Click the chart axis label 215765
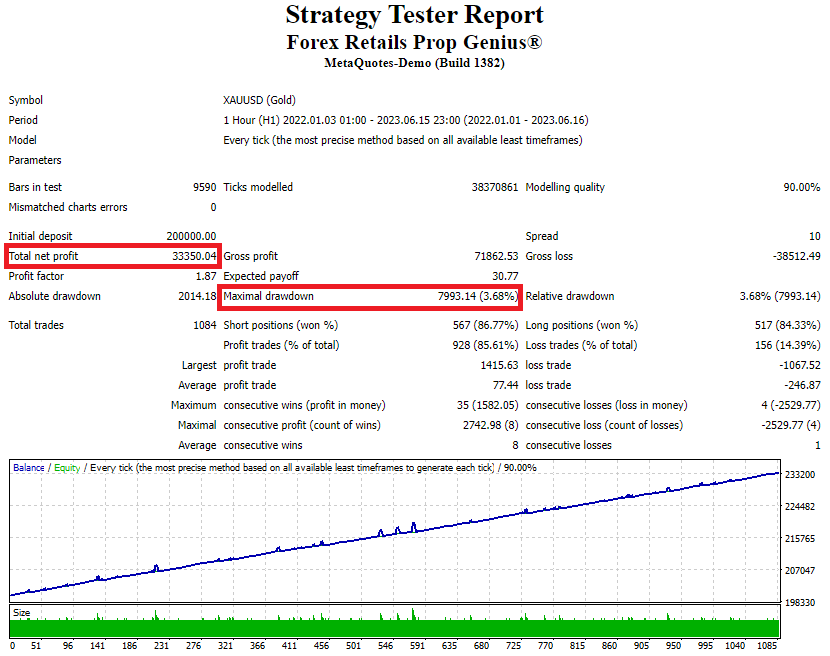 [x=799, y=538]
